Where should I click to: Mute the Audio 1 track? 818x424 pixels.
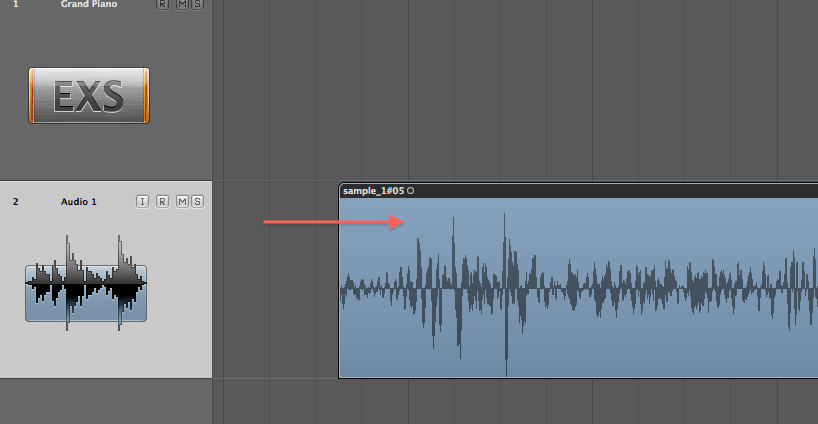(182, 202)
